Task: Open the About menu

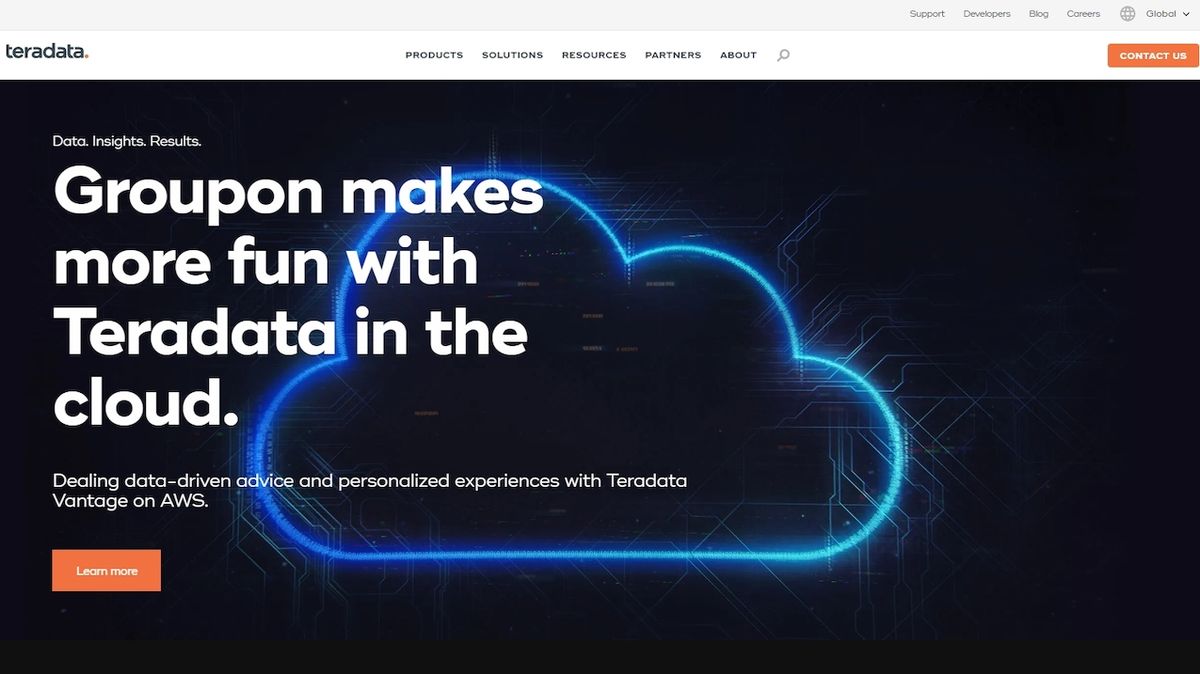Action: click(x=738, y=55)
